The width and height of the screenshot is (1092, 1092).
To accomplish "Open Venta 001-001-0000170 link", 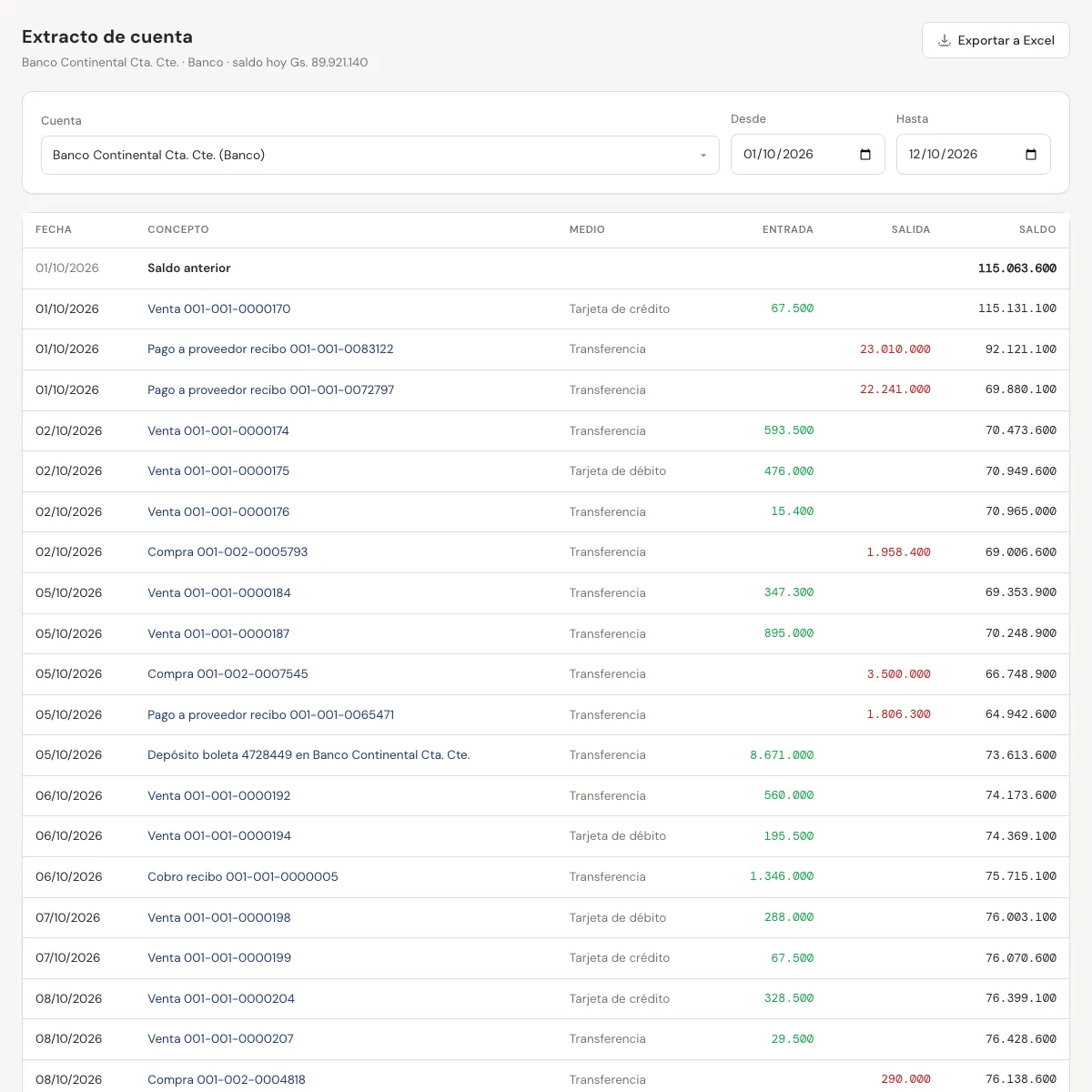I will [219, 308].
